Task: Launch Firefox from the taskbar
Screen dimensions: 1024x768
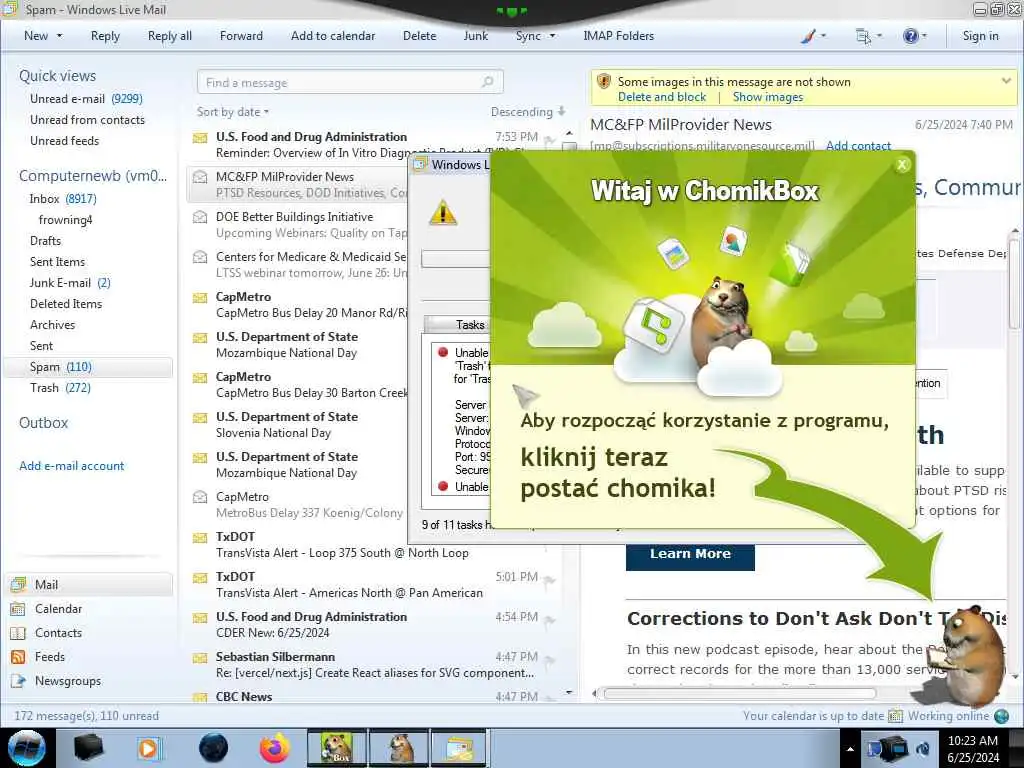Action: [274, 748]
